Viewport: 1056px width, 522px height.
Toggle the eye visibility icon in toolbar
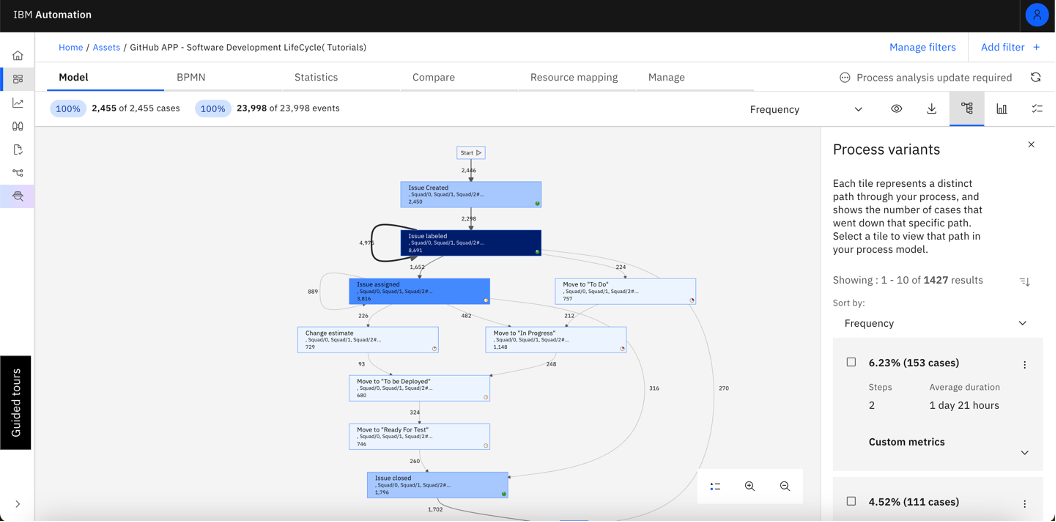896,108
